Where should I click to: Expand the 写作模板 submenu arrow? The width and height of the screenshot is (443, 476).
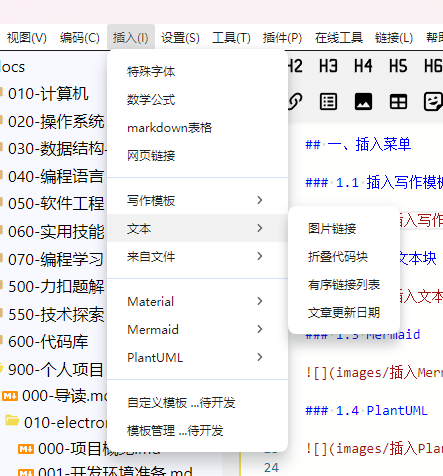tap(260, 200)
